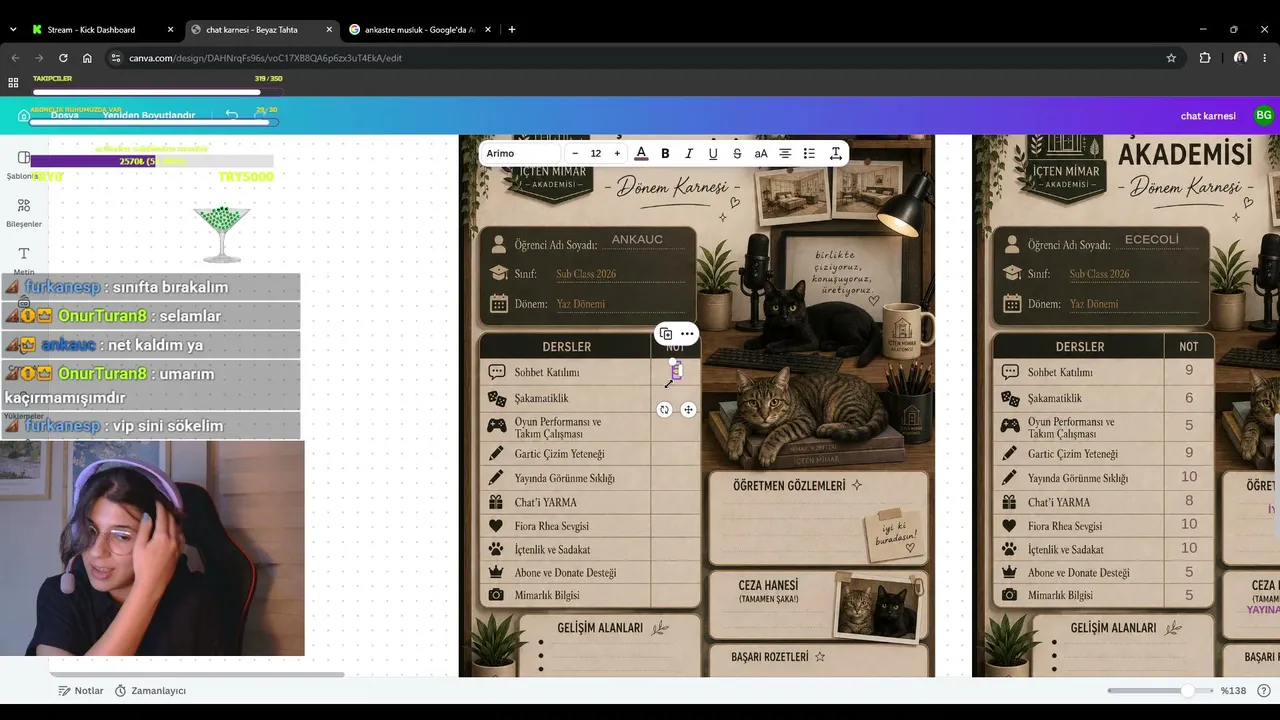Undo the last action

232,115
